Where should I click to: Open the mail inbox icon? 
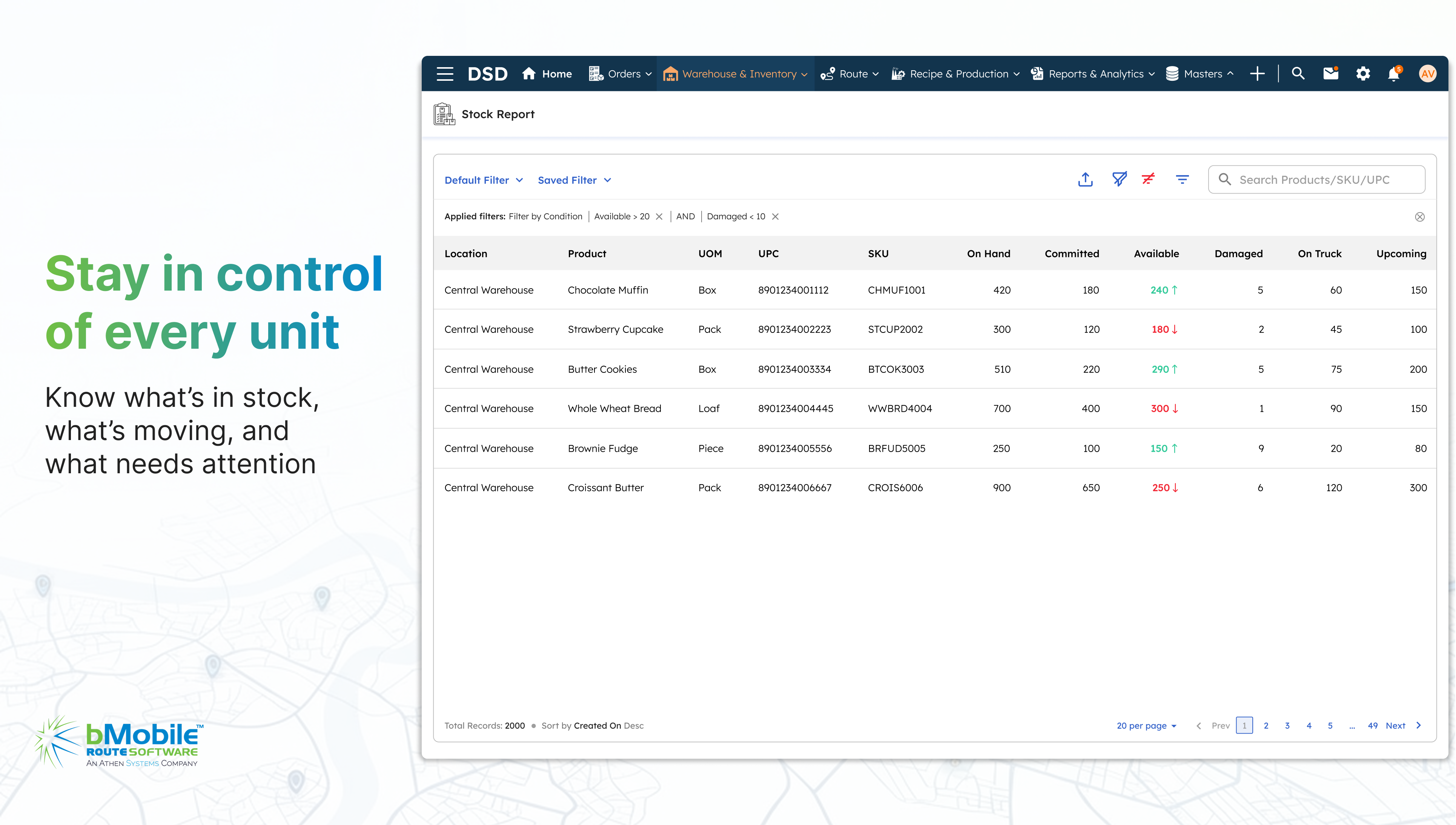pyautogui.click(x=1330, y=74)
